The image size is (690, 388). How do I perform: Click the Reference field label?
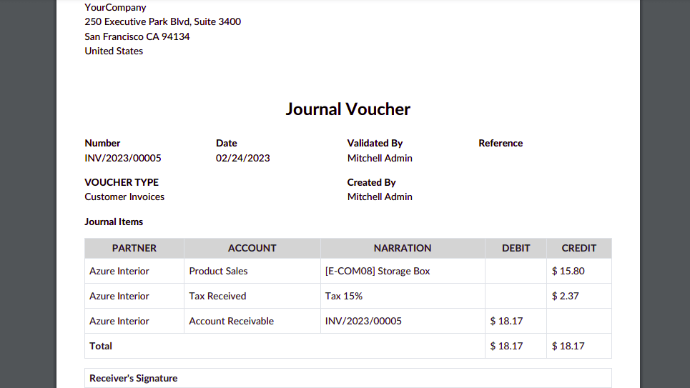[x=501, y=143]
